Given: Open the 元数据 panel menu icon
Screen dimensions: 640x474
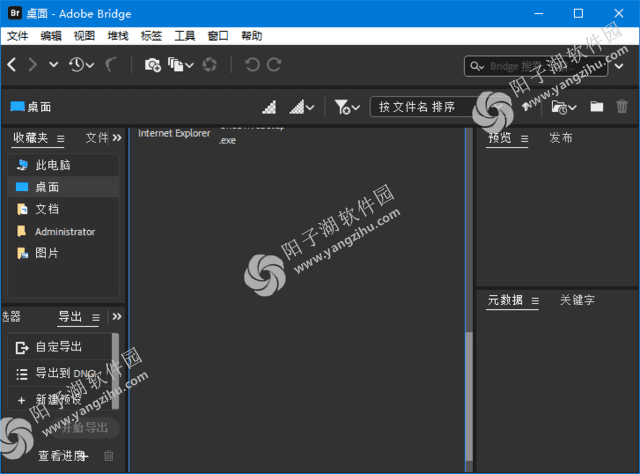Looking at the screenshot, I should click(x=535, y=301).
